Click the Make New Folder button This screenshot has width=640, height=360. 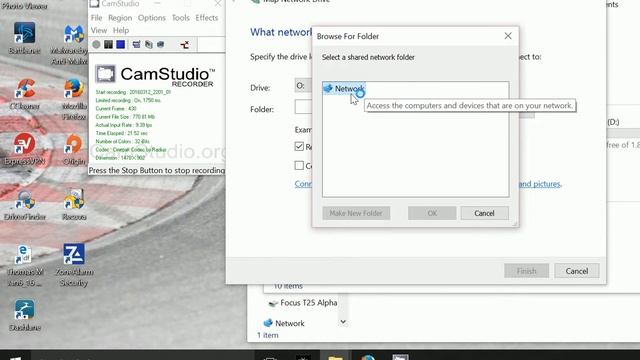point(356,213)
